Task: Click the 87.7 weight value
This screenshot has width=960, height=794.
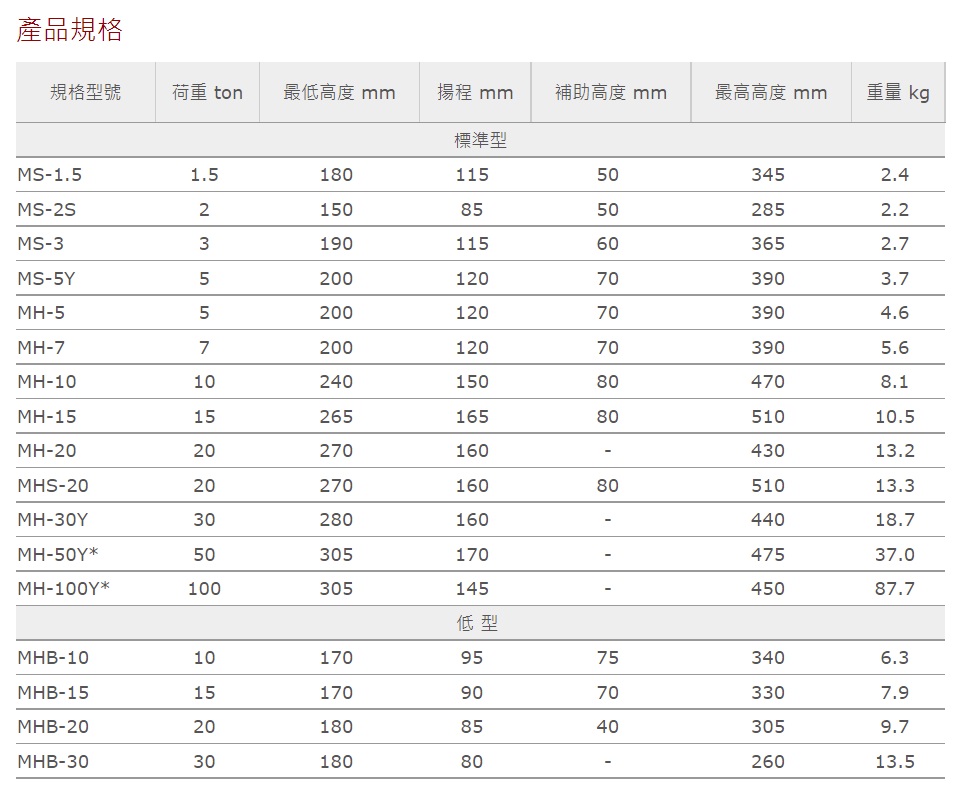Action: (x=894, y=589)
